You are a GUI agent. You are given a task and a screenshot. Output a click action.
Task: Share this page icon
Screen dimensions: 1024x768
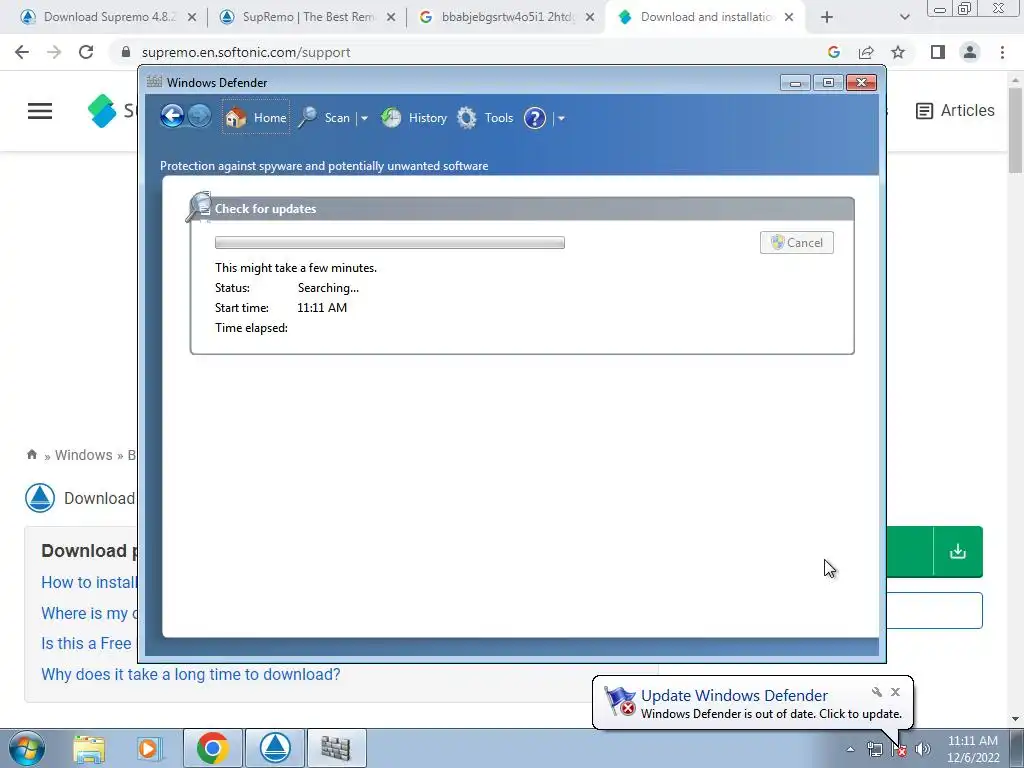(x=866, y=52)
